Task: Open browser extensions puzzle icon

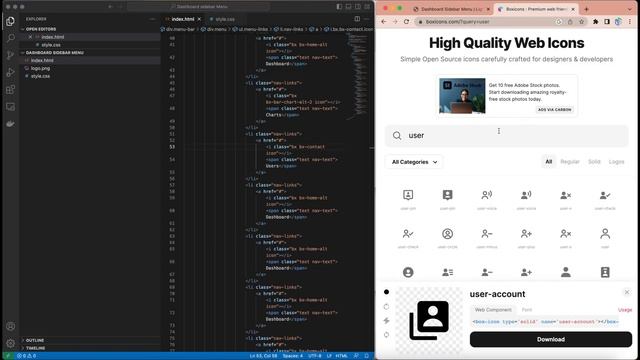Action: pos(596,22)
